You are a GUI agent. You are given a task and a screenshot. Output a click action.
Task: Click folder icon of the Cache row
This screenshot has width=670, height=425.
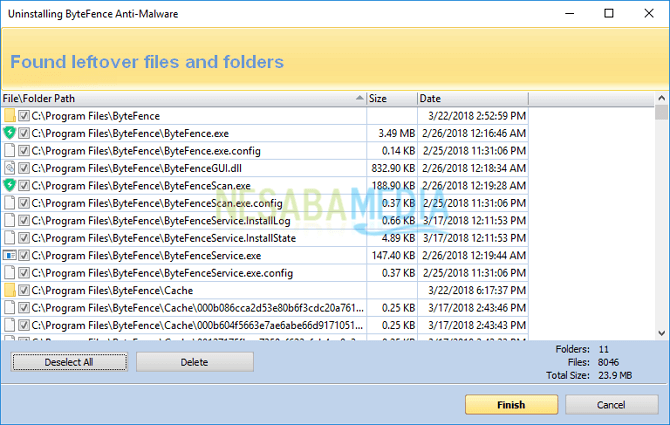pos(9,290)
